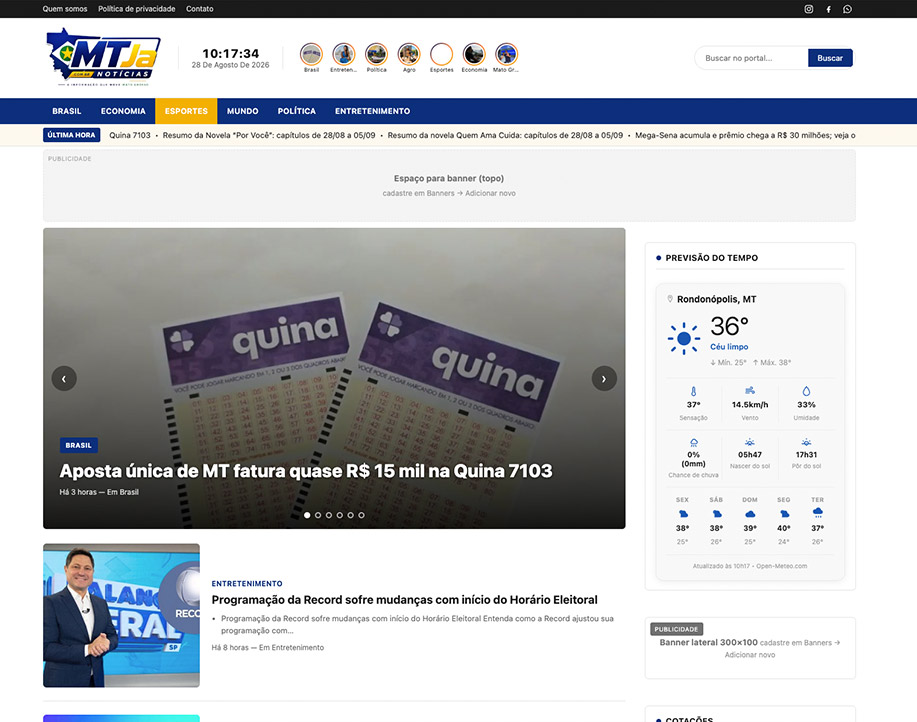Image resolution: width=917 pixels, height=722 pixels.
Task: Open Programação da Record headline
Action: [x=404, y=600]
